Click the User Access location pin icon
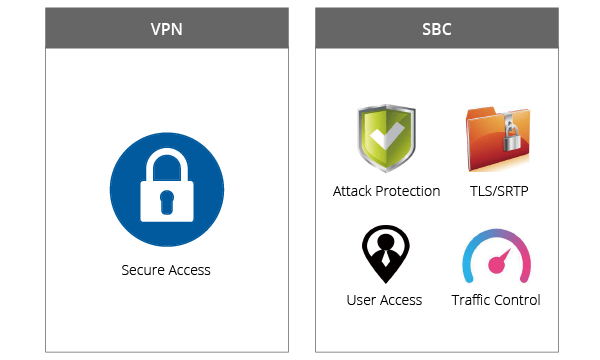Image resolution: width=600 pixels, height=360 pixels. click(x=386, y=254)
